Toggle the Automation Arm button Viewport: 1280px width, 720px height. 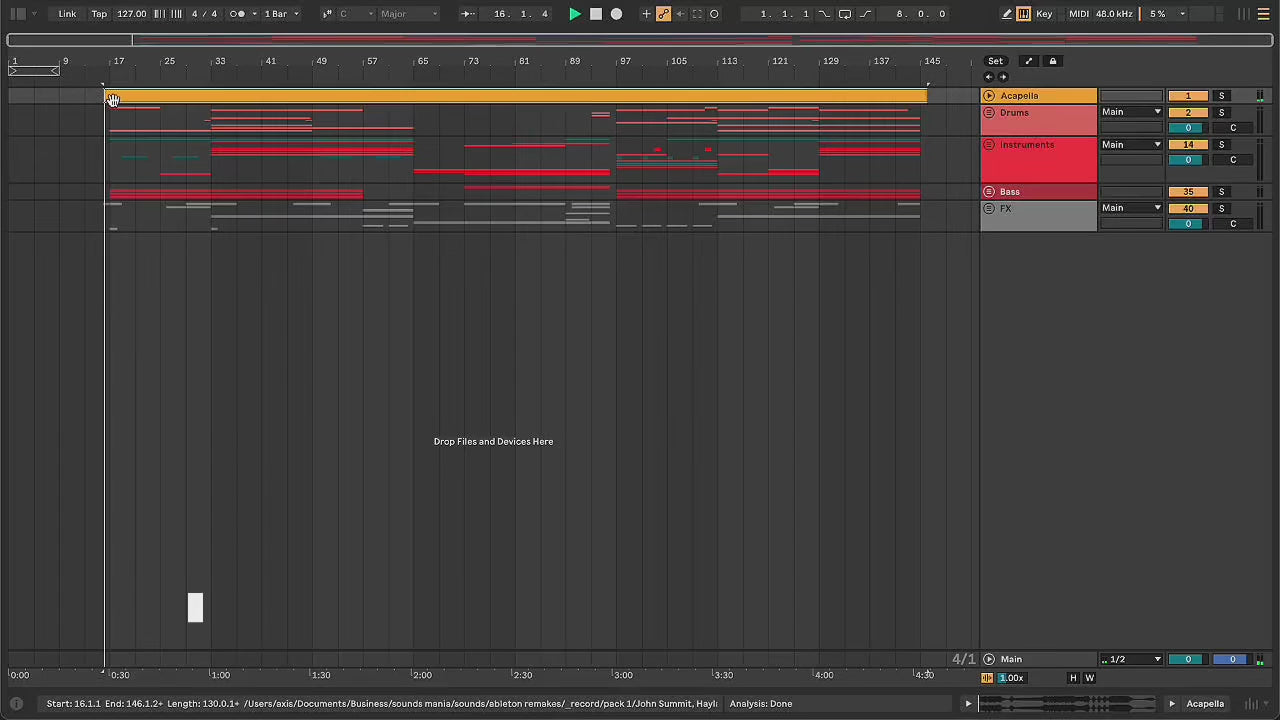(x=663, y=14)
